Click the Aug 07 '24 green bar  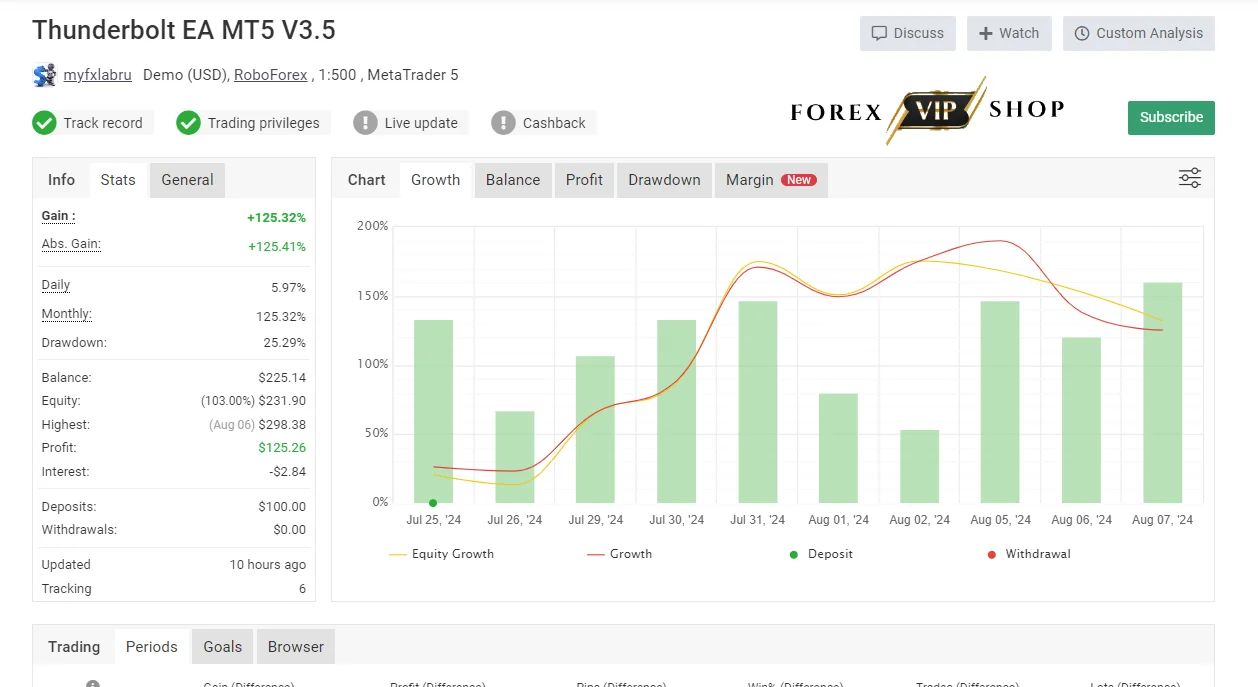(1162, 393)
